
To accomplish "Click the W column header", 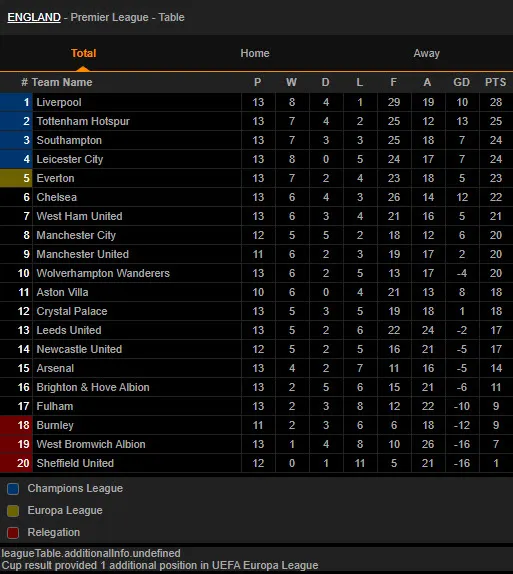I will click(291, 82).
